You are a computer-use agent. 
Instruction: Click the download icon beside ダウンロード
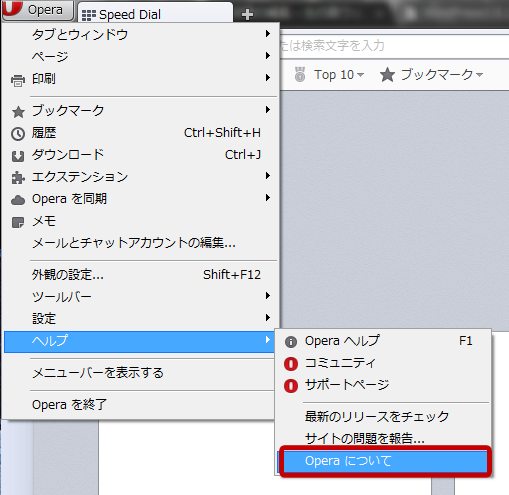pyautogui.click(x=18, y=156)
